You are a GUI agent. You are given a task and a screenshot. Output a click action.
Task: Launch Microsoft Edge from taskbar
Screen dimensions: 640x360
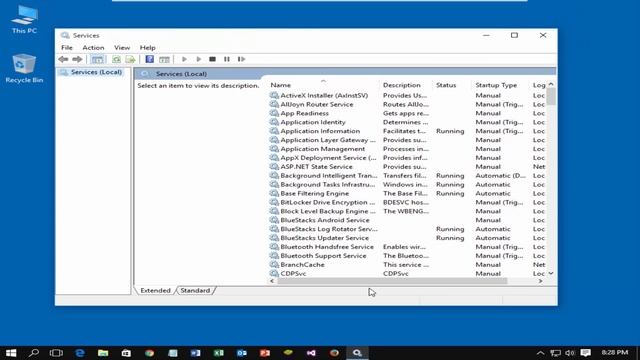coord(80,353)
